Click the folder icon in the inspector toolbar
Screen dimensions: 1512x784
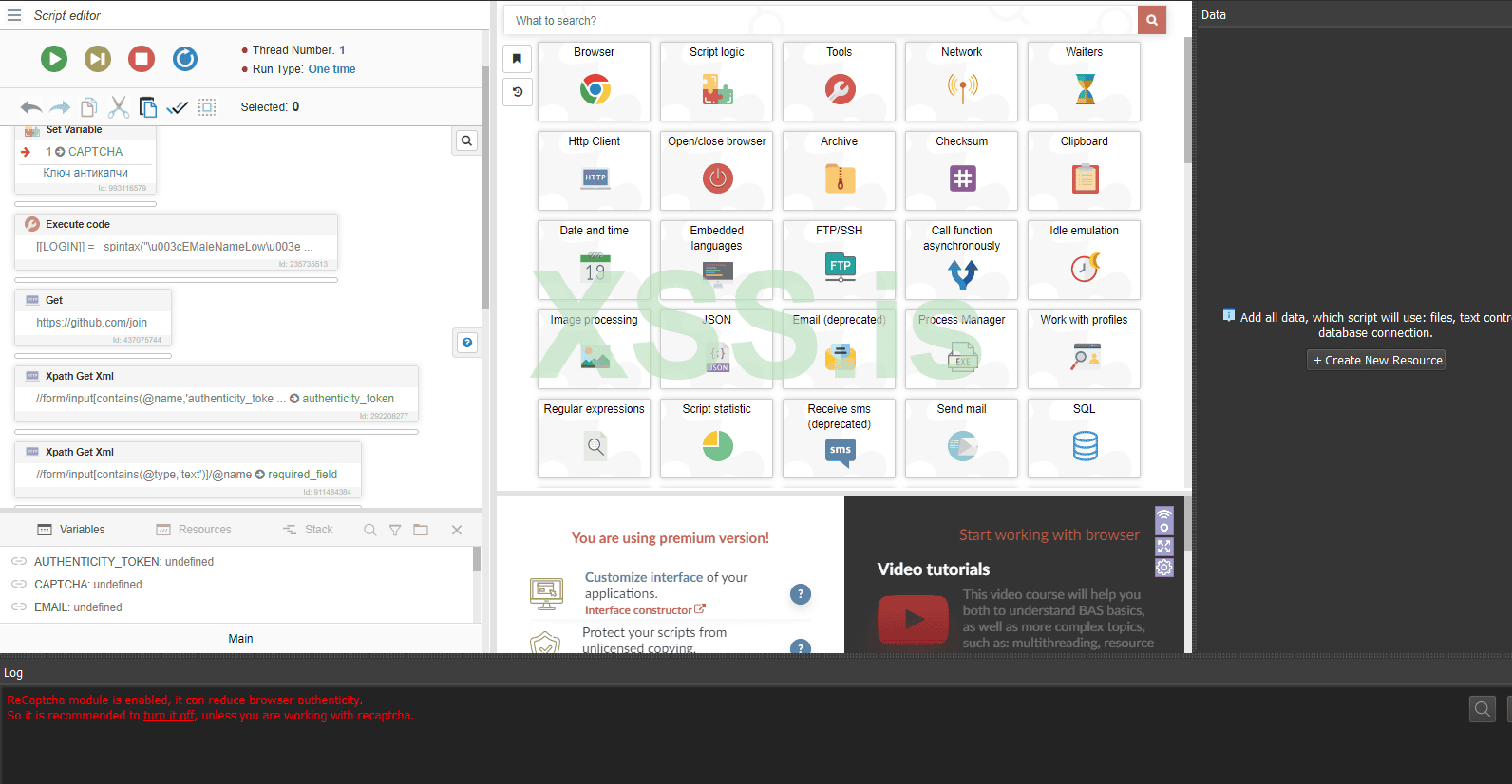click(x=421, y=530)
